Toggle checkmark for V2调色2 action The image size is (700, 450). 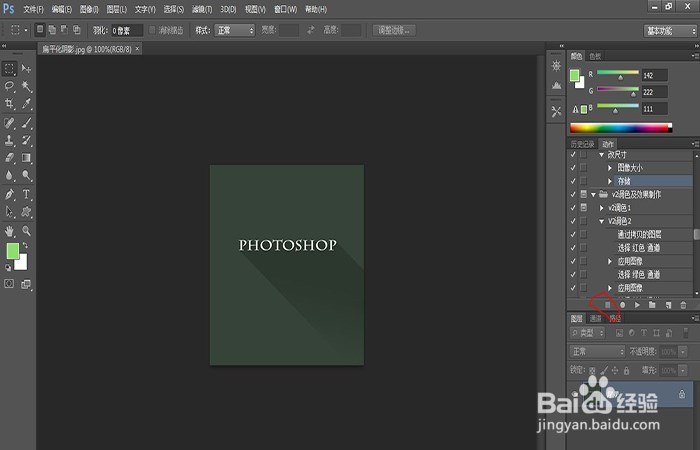point(573,221)
